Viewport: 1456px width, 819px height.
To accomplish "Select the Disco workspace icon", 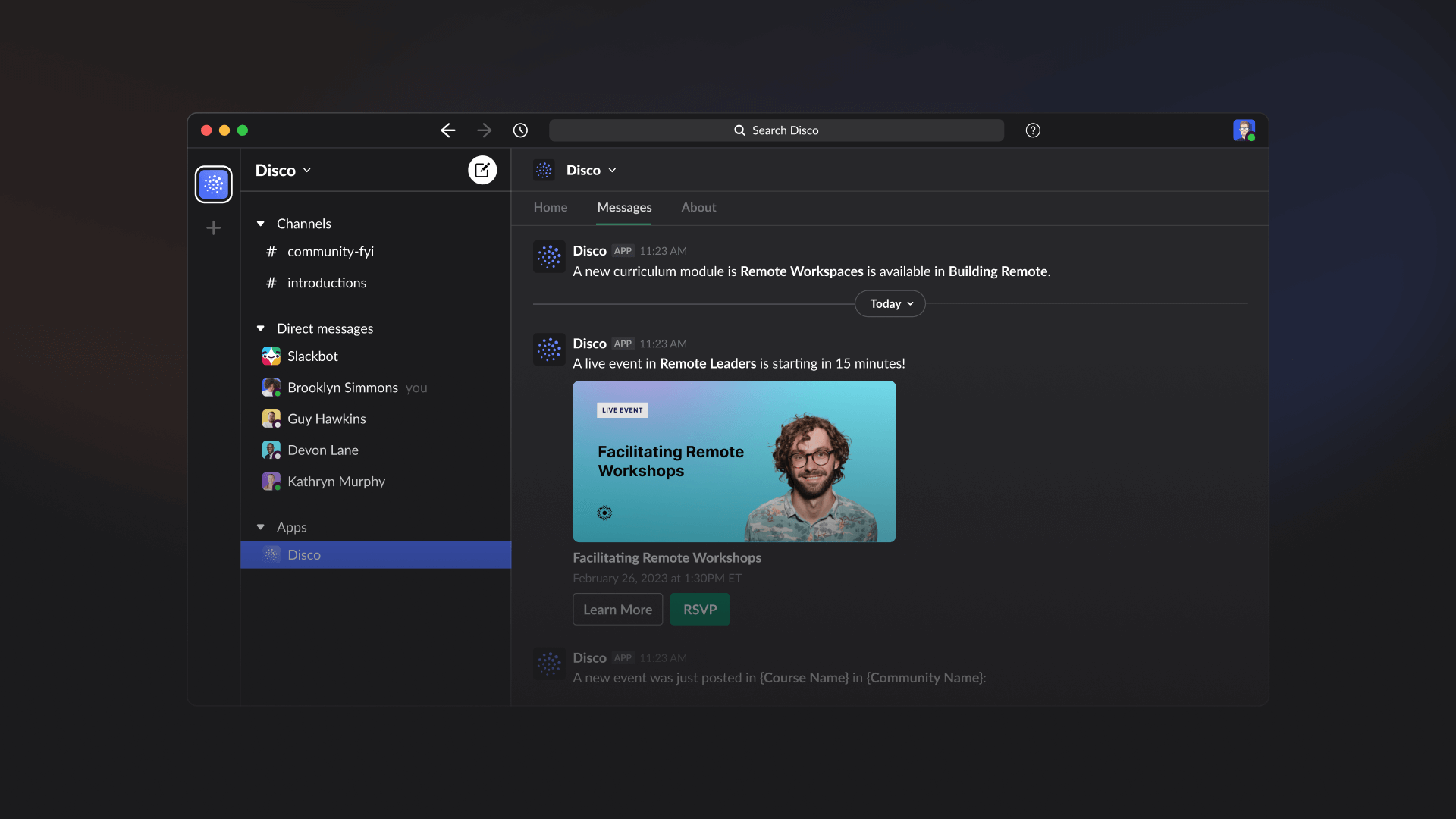I will 214,184.
